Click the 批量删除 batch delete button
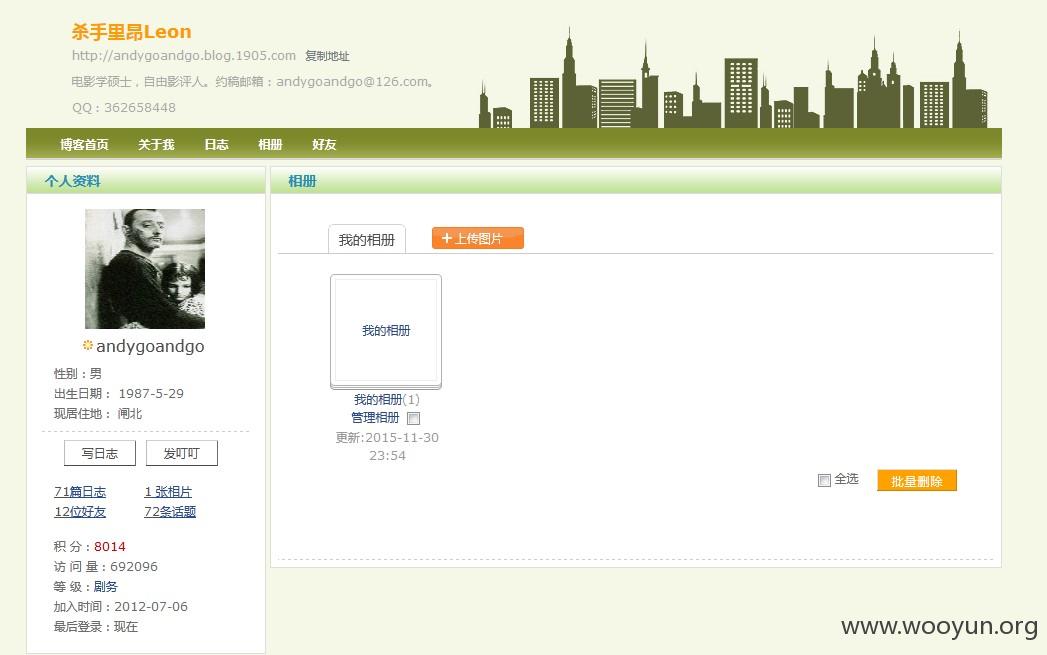This screenshot has width=1047, height=655. point(917,481)
